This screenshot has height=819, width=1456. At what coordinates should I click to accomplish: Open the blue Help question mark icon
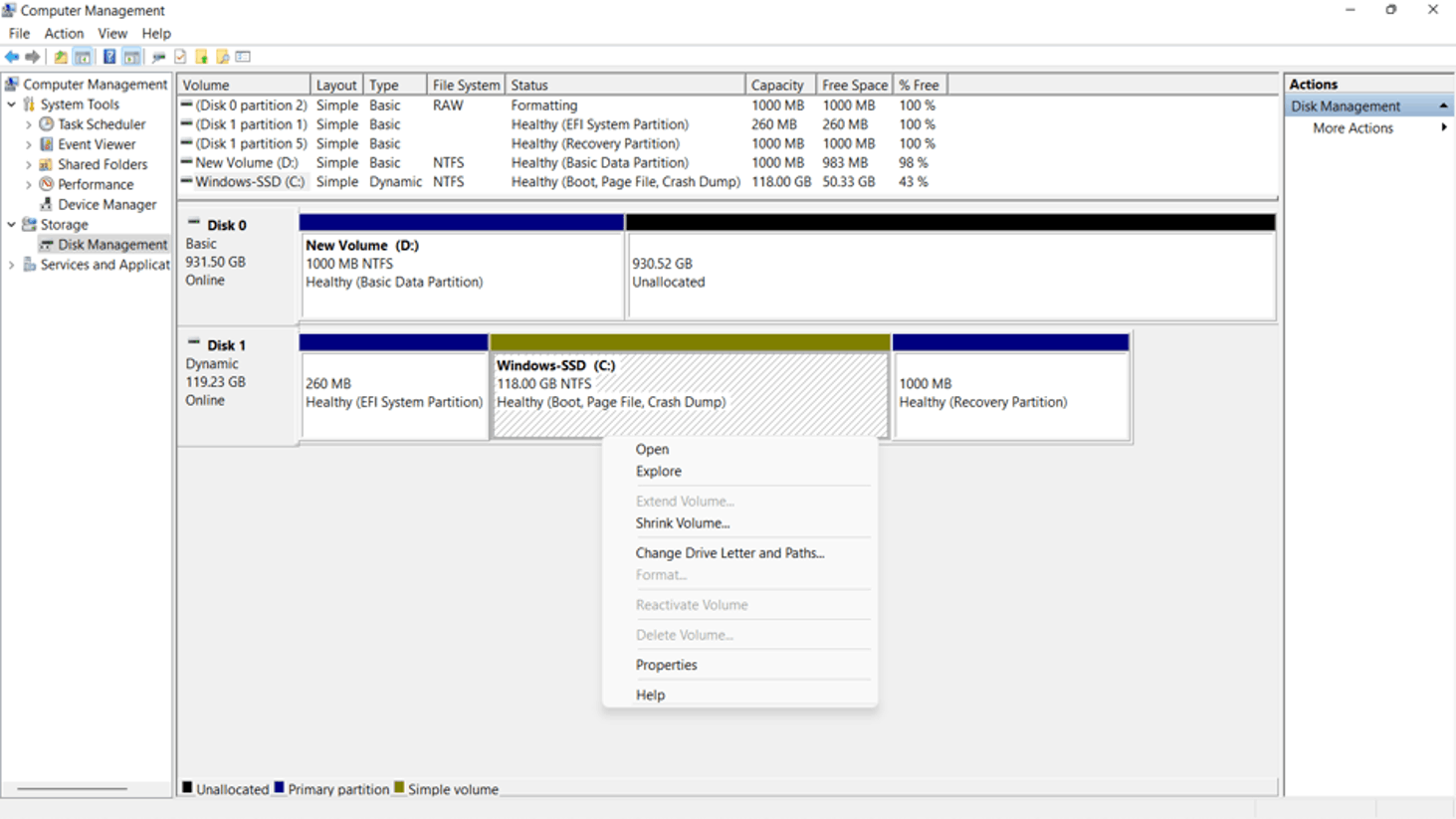point(109,57)
